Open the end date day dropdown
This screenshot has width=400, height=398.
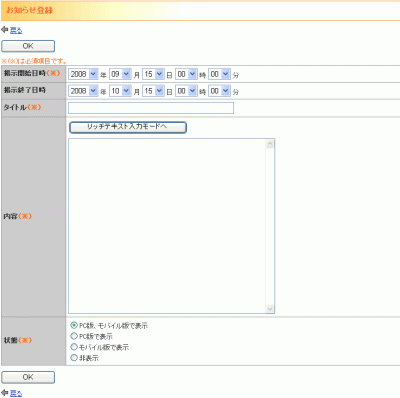point(153,91)
